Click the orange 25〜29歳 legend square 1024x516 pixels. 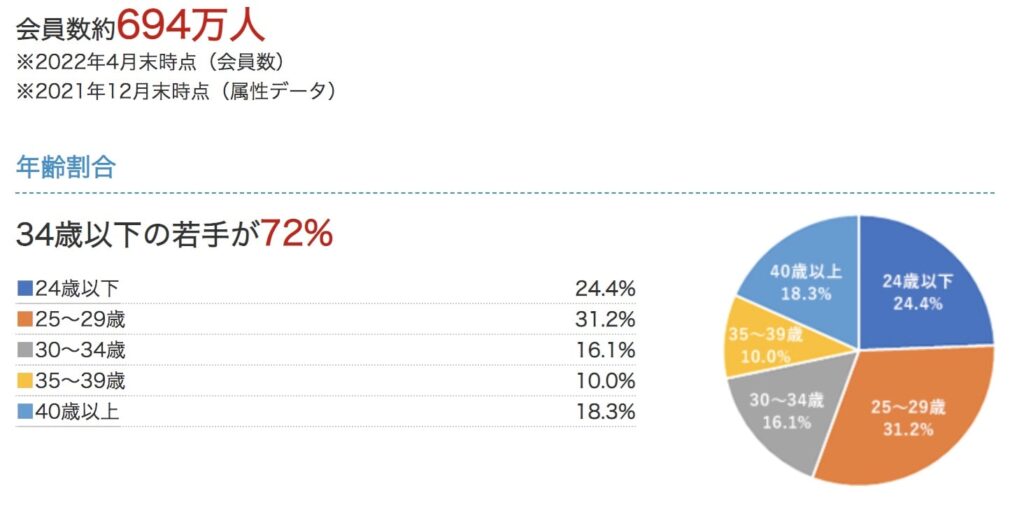25,320
